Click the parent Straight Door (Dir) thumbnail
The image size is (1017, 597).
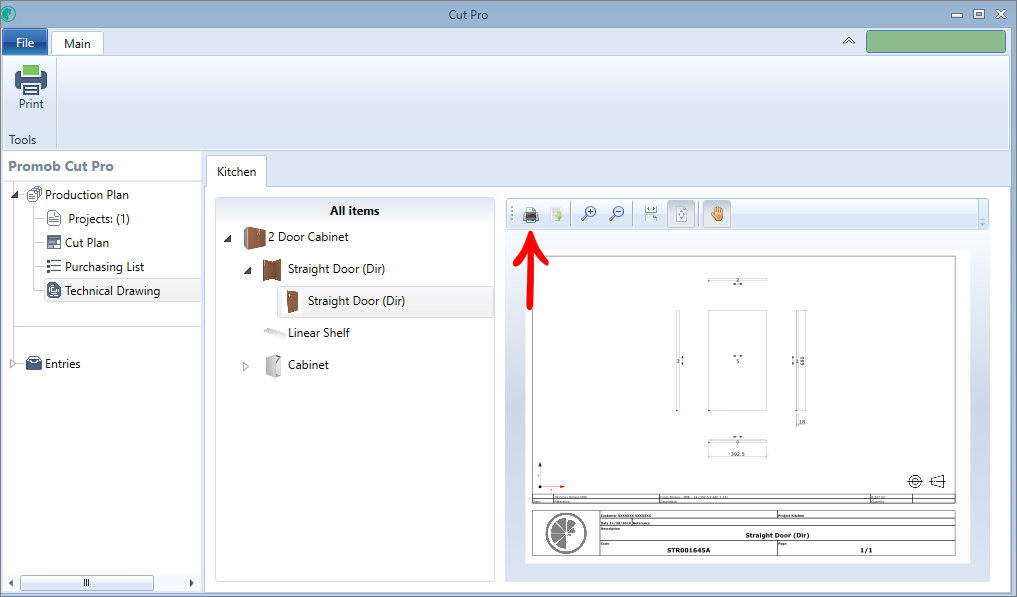click(272, 269)
